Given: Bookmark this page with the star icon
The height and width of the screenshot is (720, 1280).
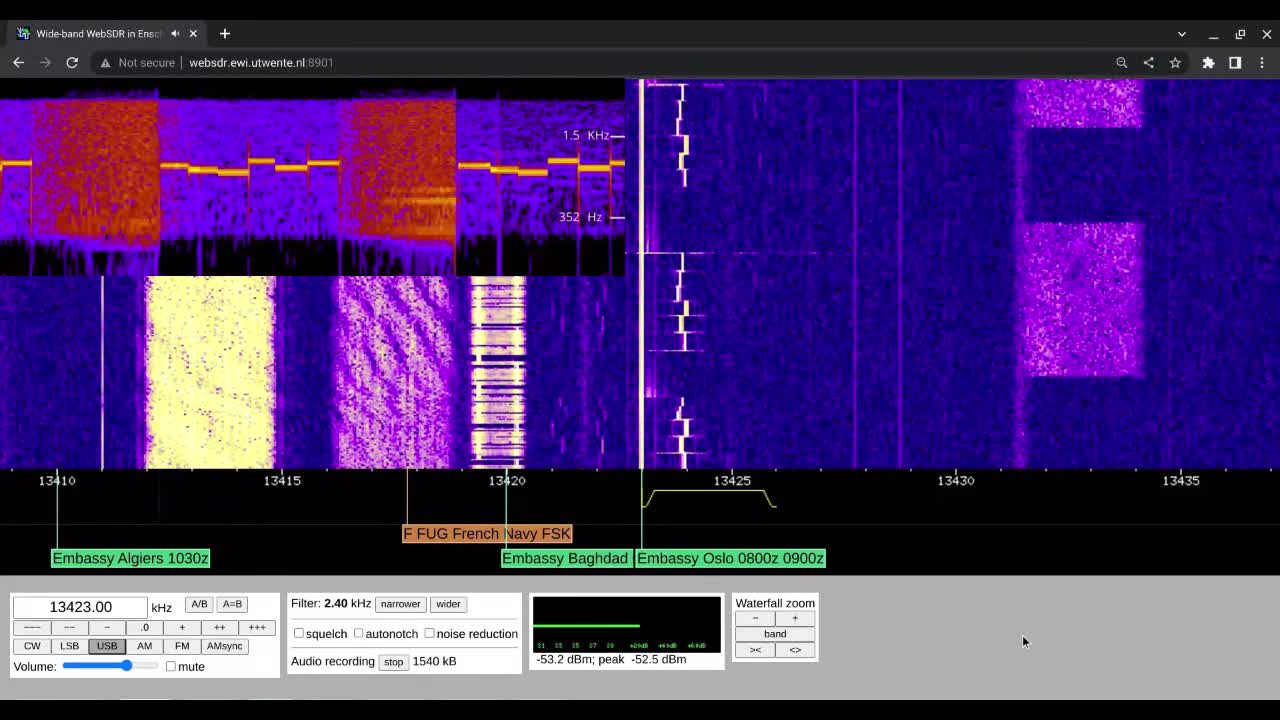Looking at the screenshot, I should click(1175, 62).
